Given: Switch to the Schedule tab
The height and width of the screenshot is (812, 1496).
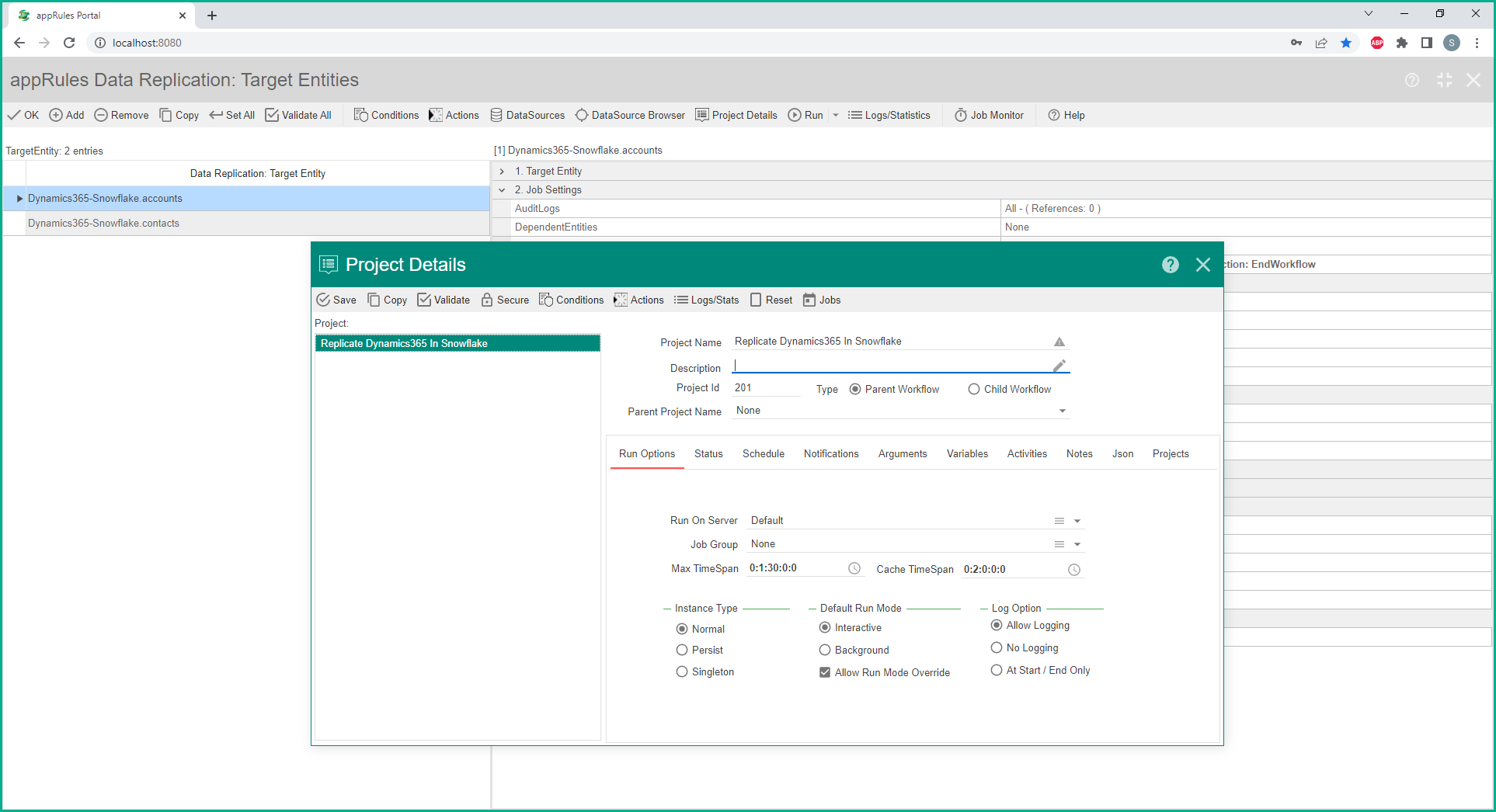Looking at the screenshot, I should (x=764, y=453).
